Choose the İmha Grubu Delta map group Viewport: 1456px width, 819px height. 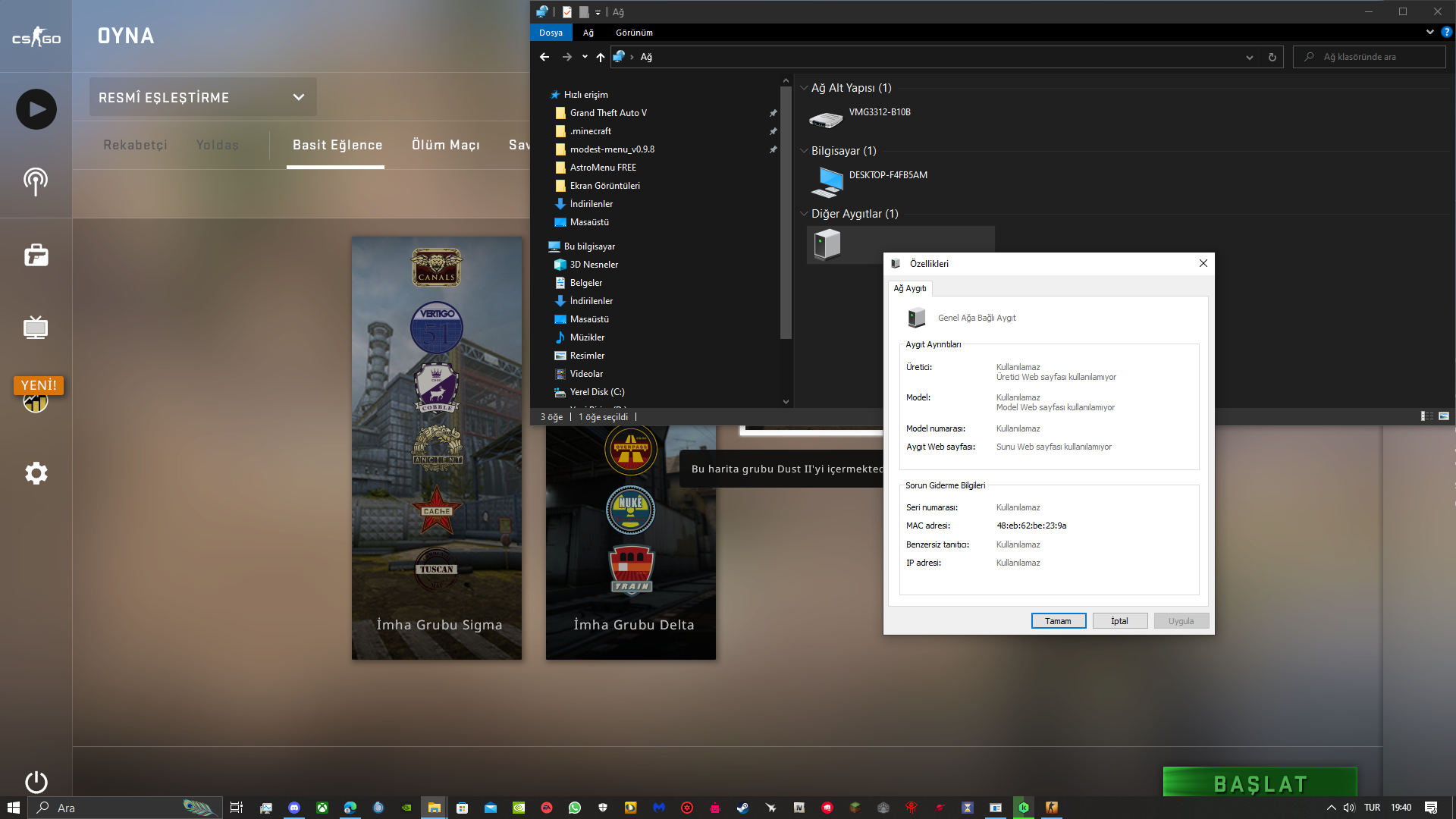click(x=631, y=542)
